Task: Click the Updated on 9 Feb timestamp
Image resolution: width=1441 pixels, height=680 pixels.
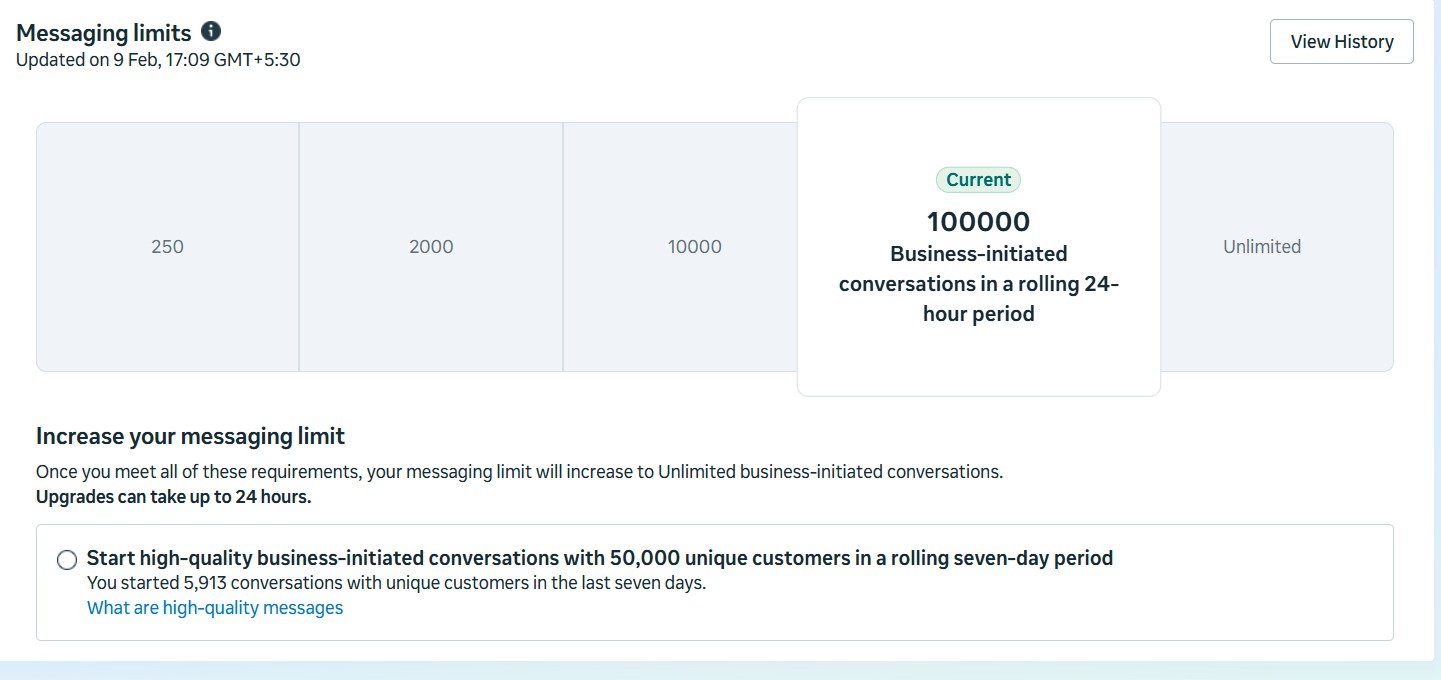Action: 155,59
